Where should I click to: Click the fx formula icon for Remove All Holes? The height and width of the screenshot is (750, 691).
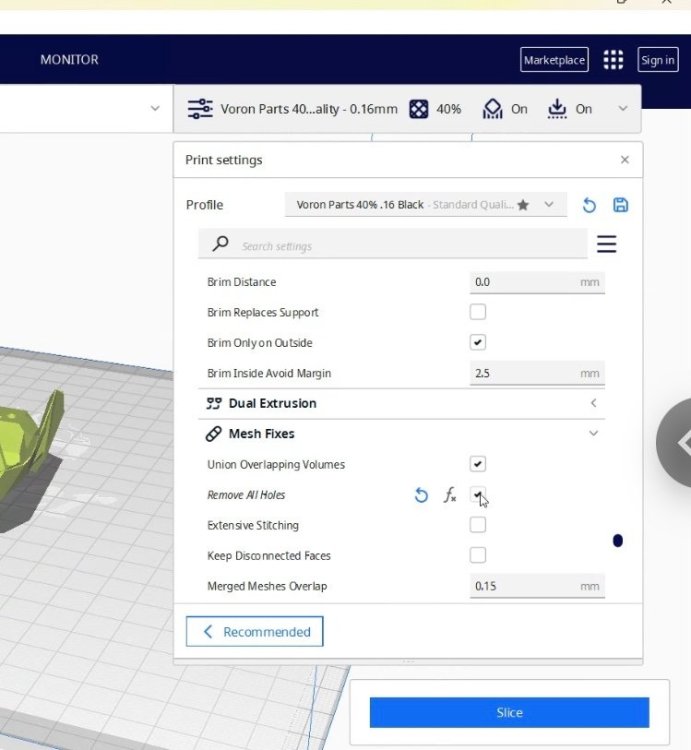click(450, 495)
